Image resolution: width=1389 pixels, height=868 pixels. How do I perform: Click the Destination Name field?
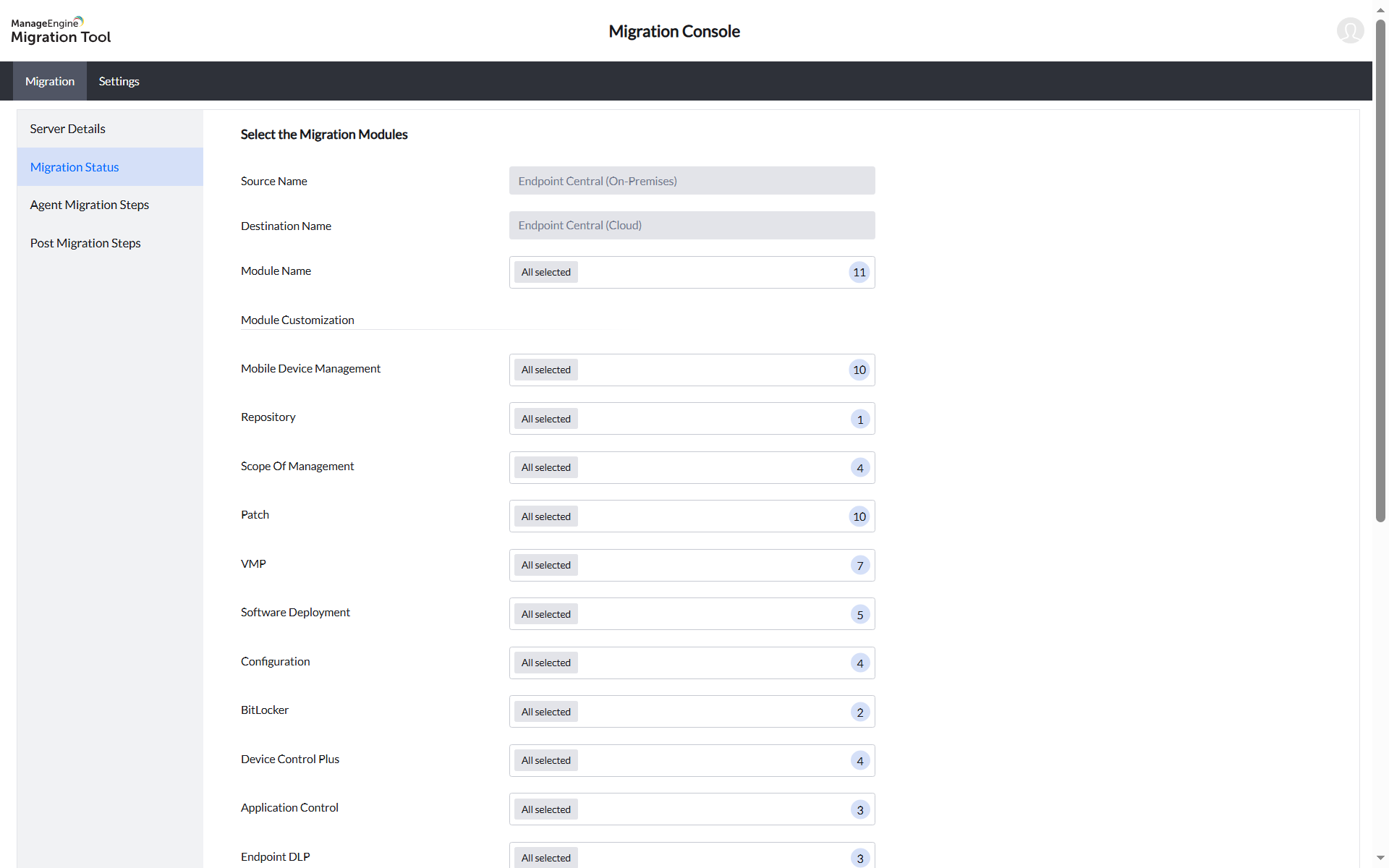pyautogui.click(x=692, y=225)
